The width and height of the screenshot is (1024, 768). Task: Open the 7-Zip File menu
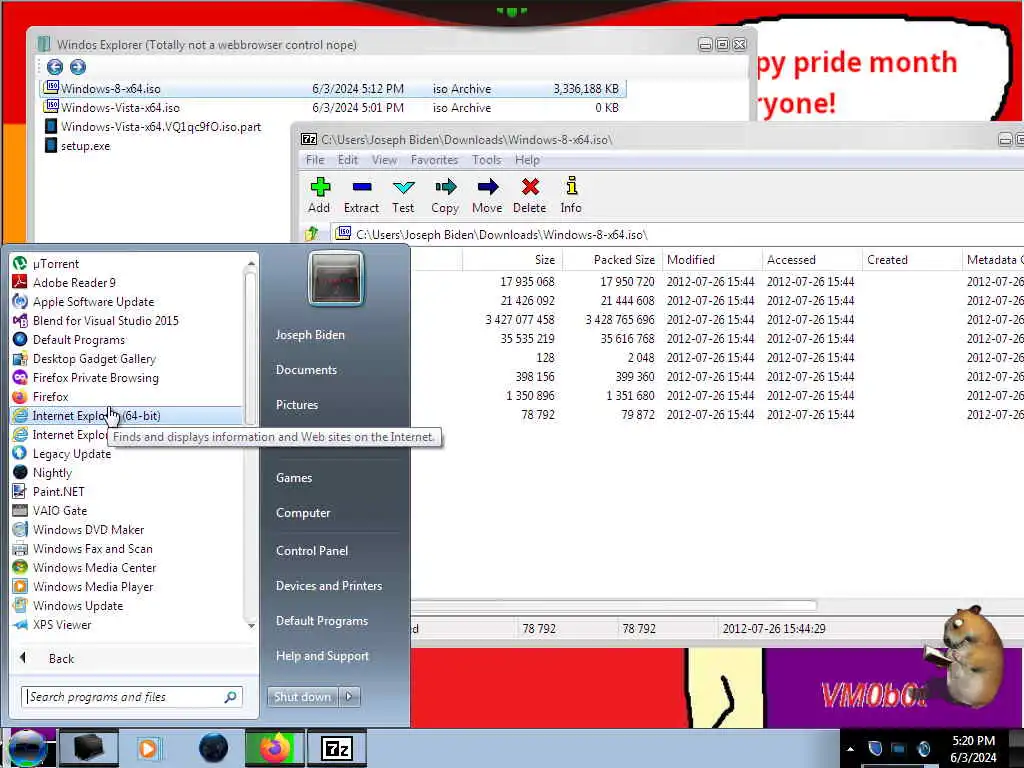point(315,160)
